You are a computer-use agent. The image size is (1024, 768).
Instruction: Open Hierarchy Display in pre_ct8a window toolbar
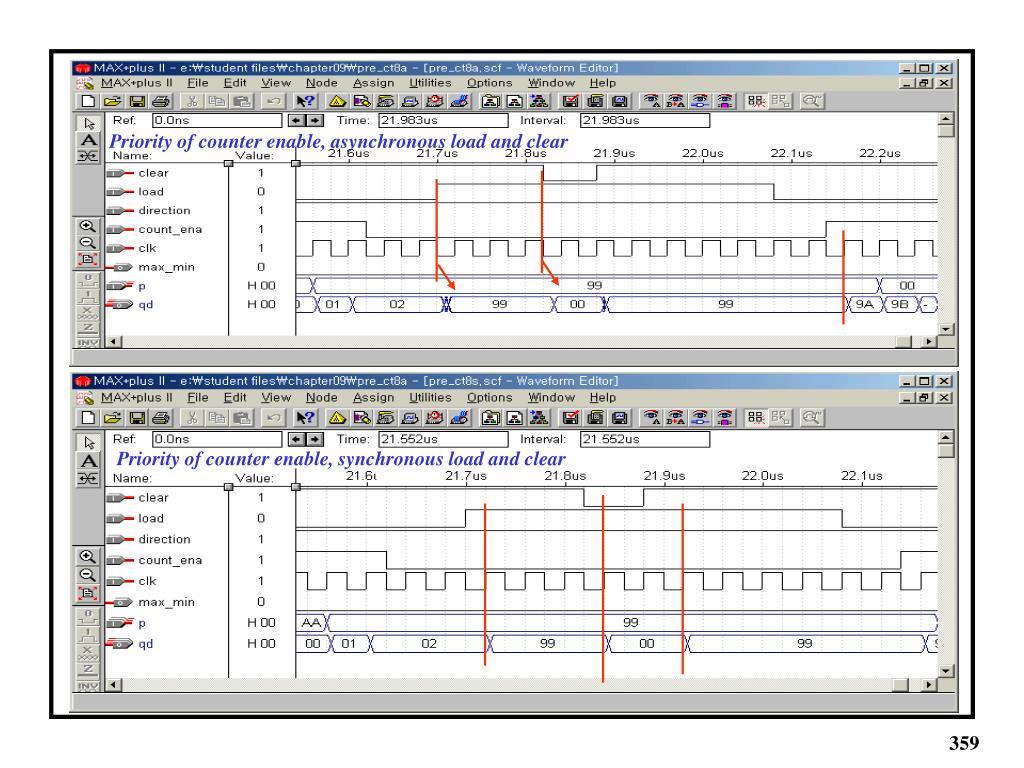[x=338, y=101]
